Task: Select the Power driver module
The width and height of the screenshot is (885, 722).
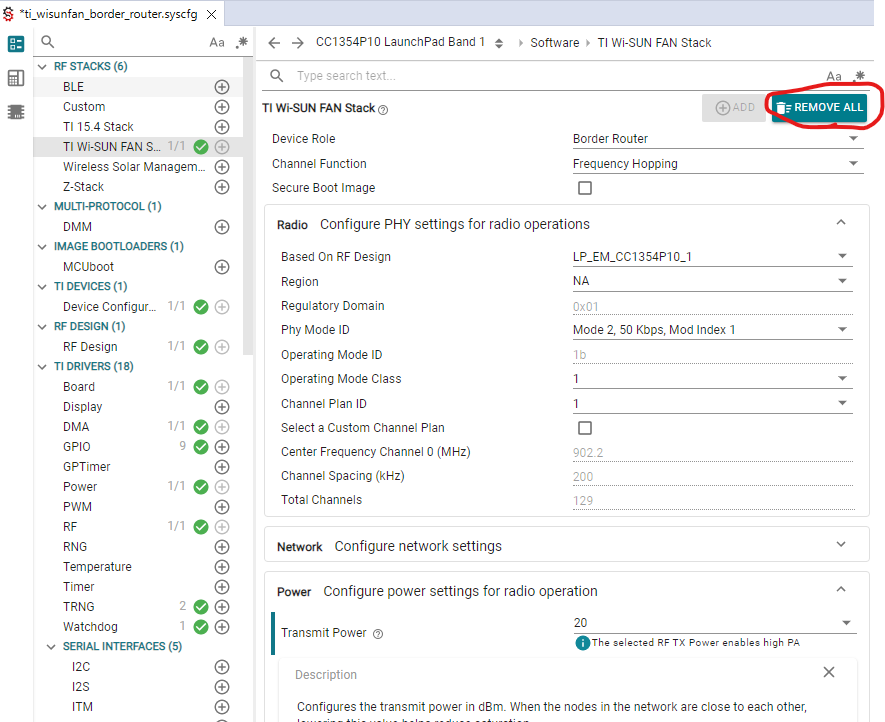Action: (x=80, y=487)
